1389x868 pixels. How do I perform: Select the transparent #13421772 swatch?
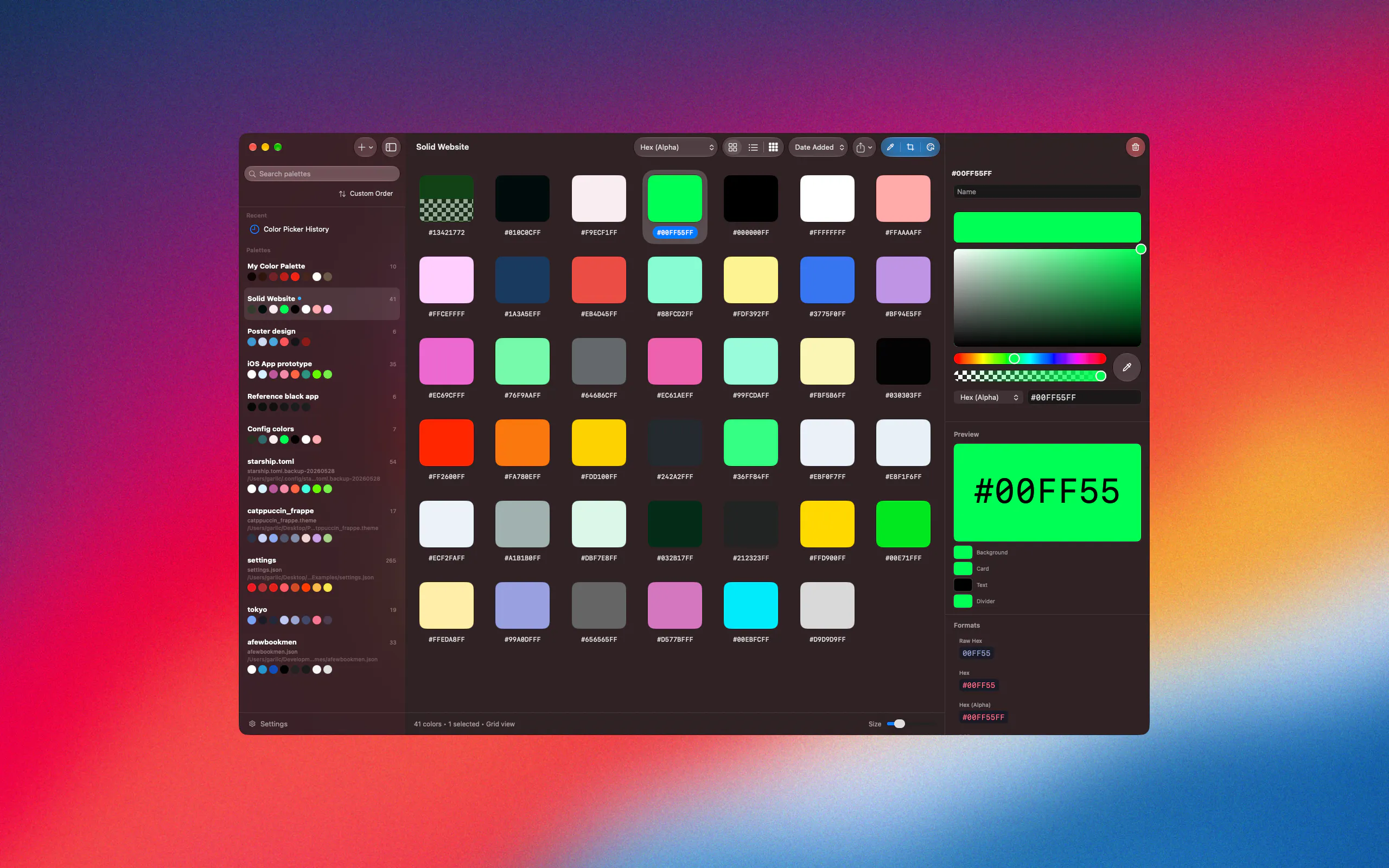pos(447,198)
